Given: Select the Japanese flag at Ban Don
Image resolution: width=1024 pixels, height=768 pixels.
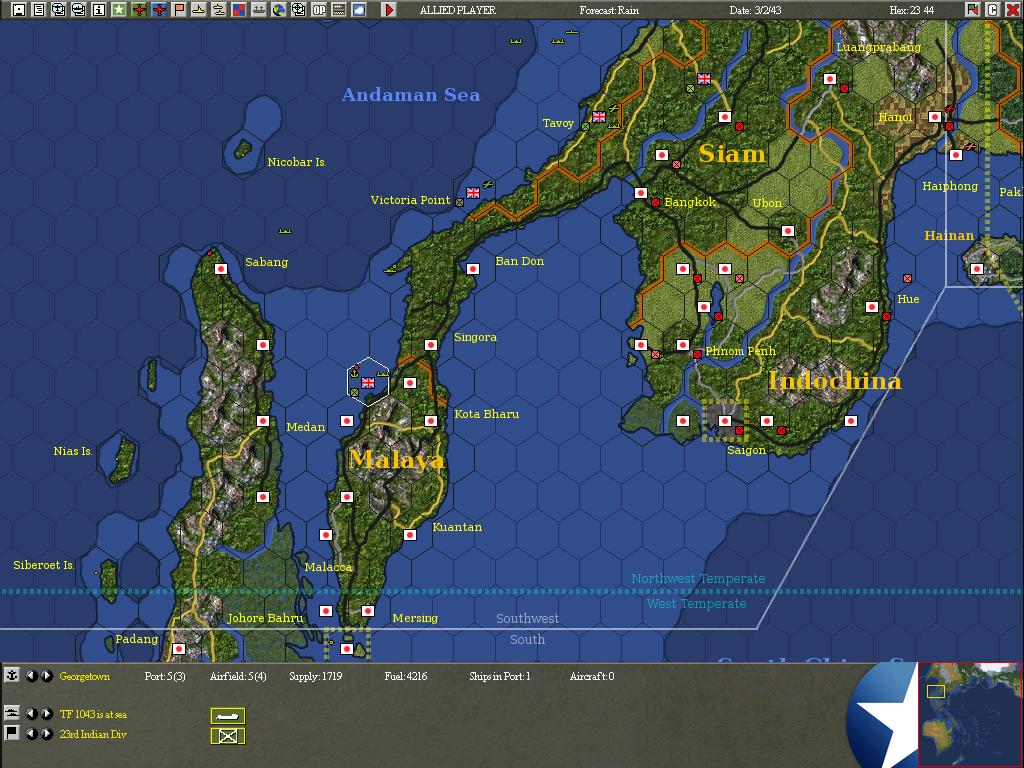Looking at the screenshot, I should [473, 268].
